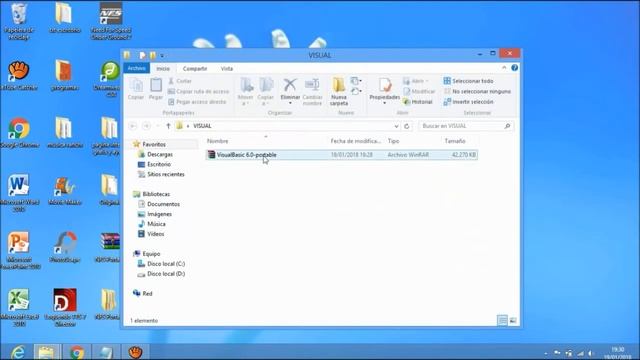This screenshot has width=640, height=360.
Task: Switch to the Vista ribbon tab
Action: click(x=227, y=69)
